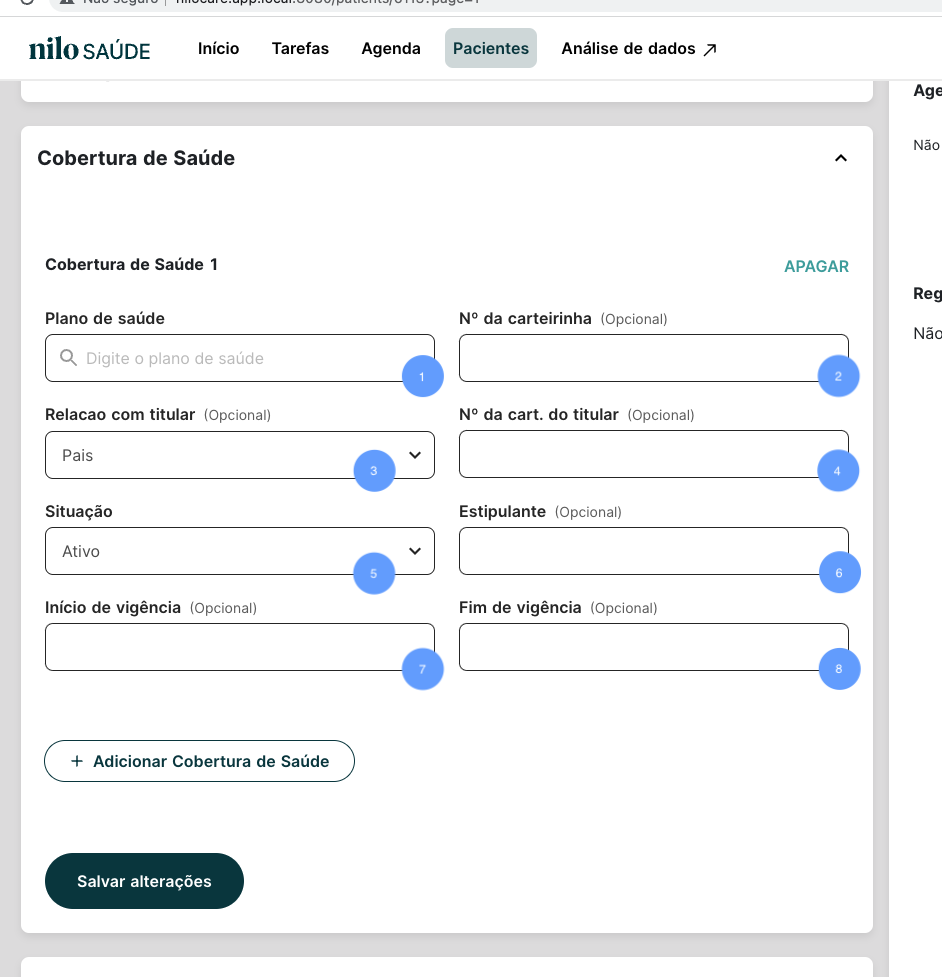942x977 pixels.
Task: Click blue step marker number 4
Action: pos(838,471)
